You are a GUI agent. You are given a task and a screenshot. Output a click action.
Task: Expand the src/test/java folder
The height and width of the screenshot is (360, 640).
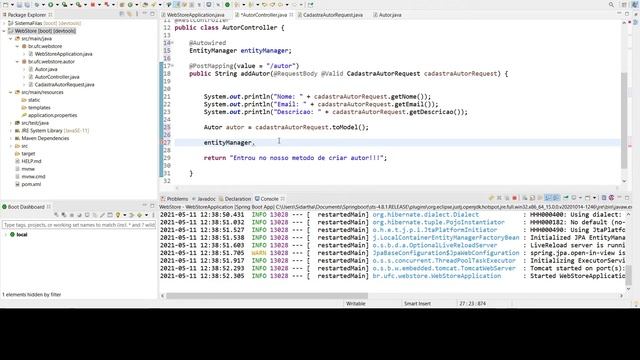point(11,123)
